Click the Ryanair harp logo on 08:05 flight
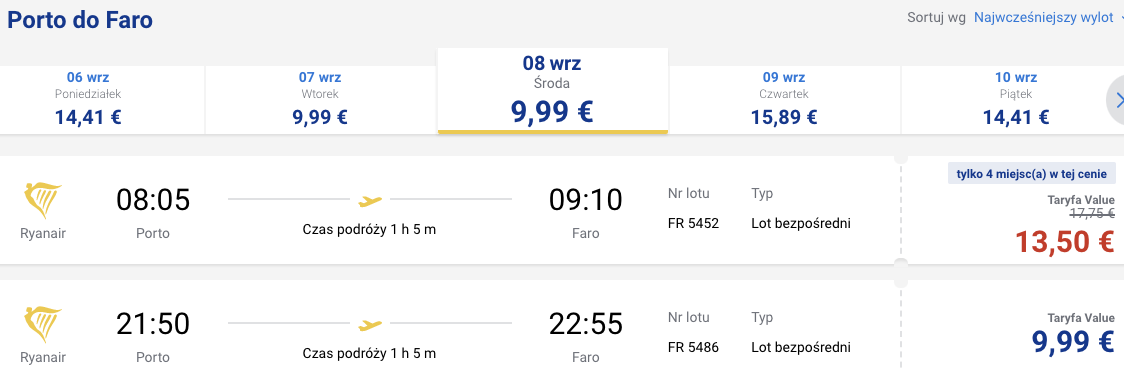Image resolution: width=1124 pixels, height=370 pixels. pyautogui.click(x=43, y=202)
